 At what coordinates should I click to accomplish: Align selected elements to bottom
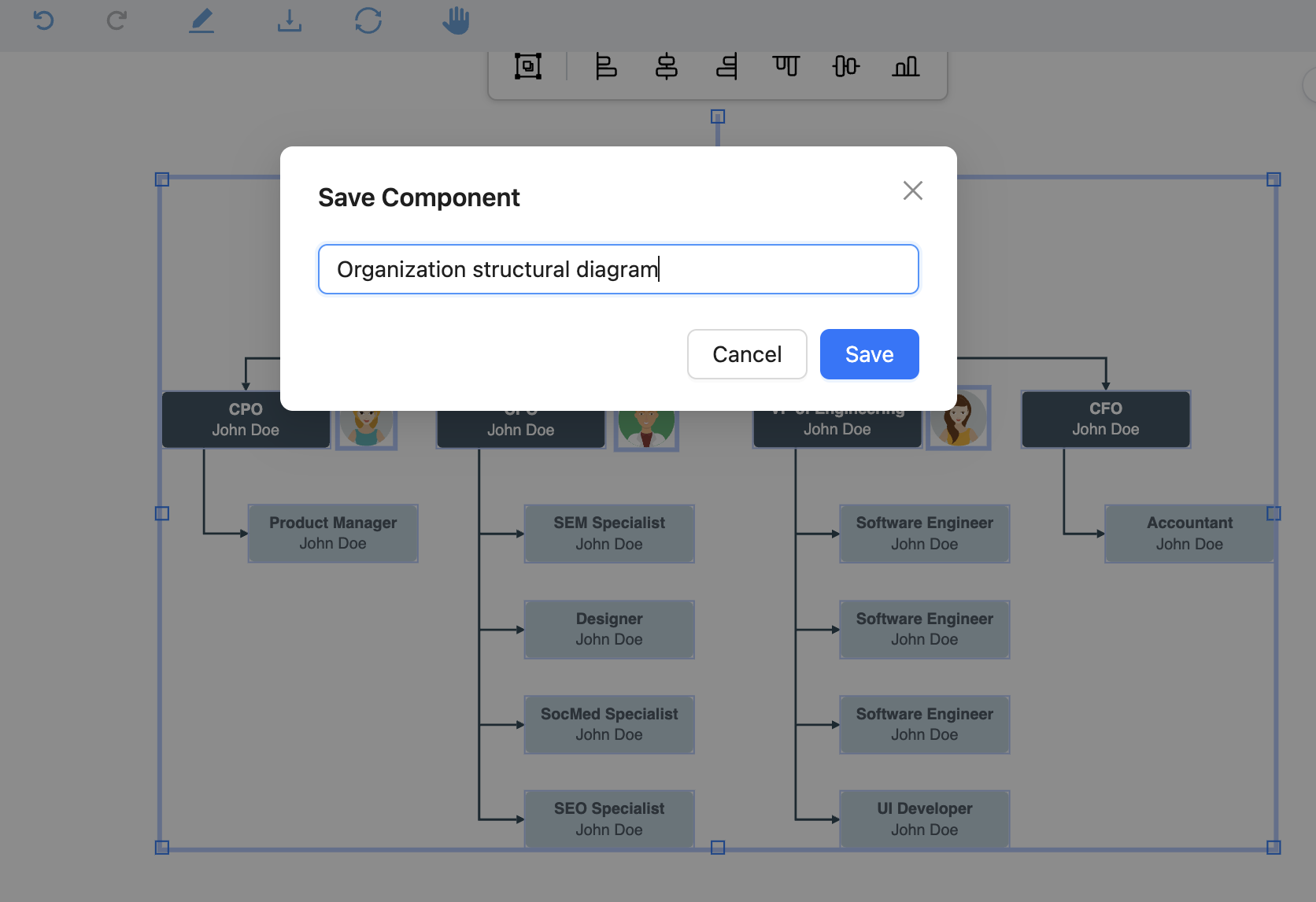tap(905, 67)
